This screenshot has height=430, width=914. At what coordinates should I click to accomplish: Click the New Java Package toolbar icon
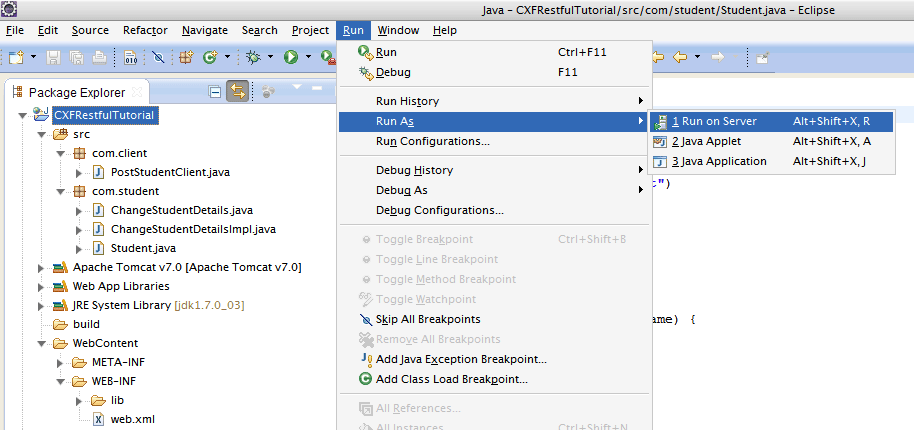pyautogui.click(x=186, y=58)
